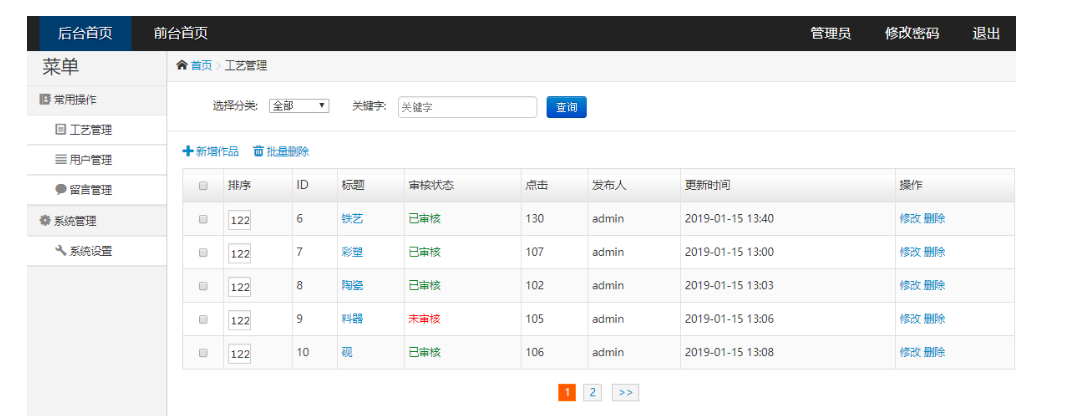Click the 排序 input for row 砚
This screenshot has width=1085, height=416.
[239, 354]
